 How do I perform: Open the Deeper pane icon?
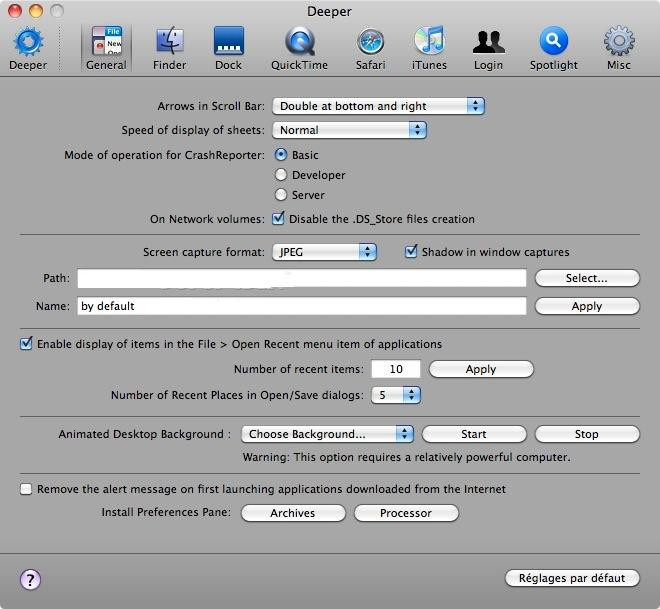[28, 48]
